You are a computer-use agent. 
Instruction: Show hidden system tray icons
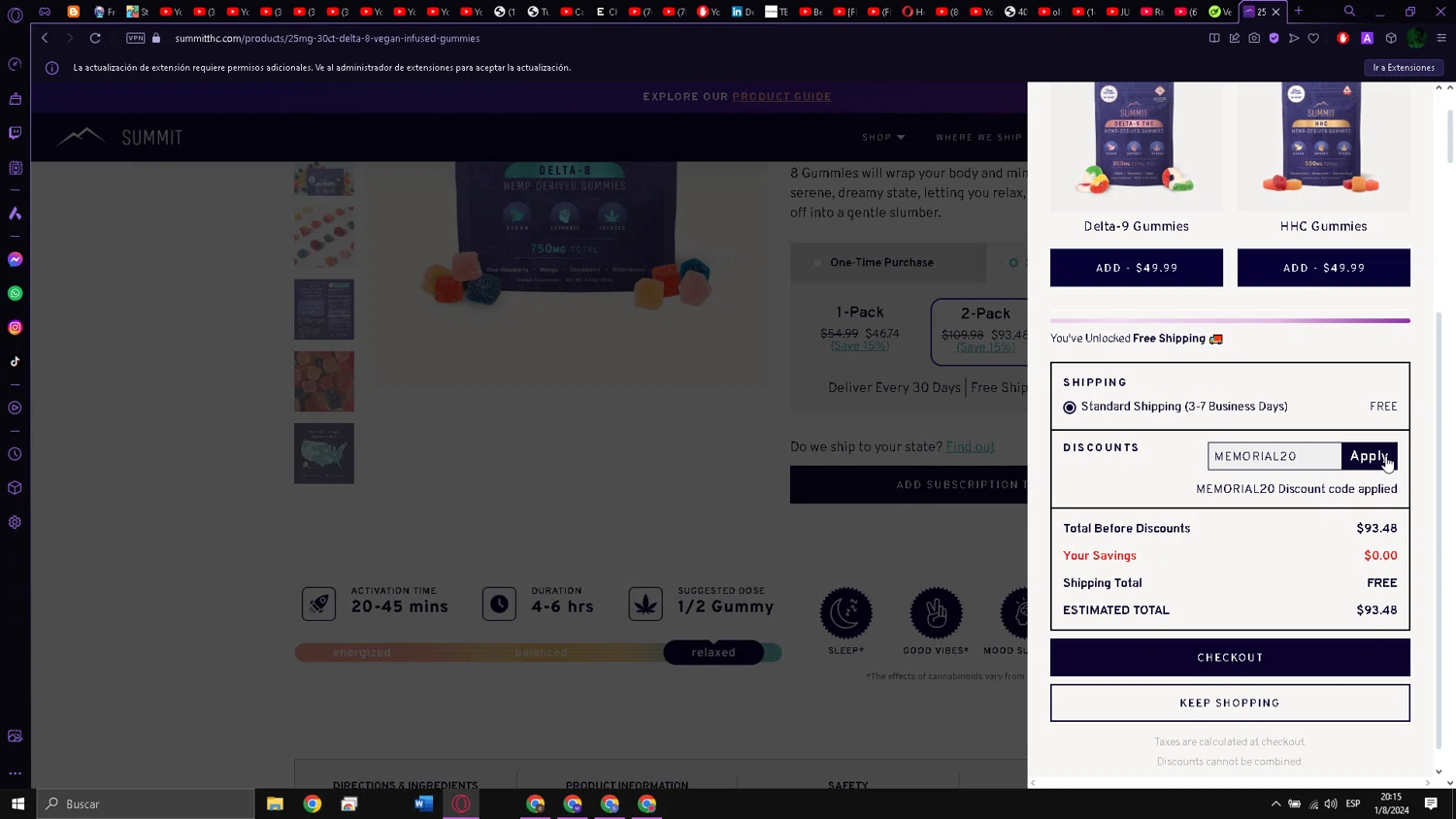[1275, 803]
